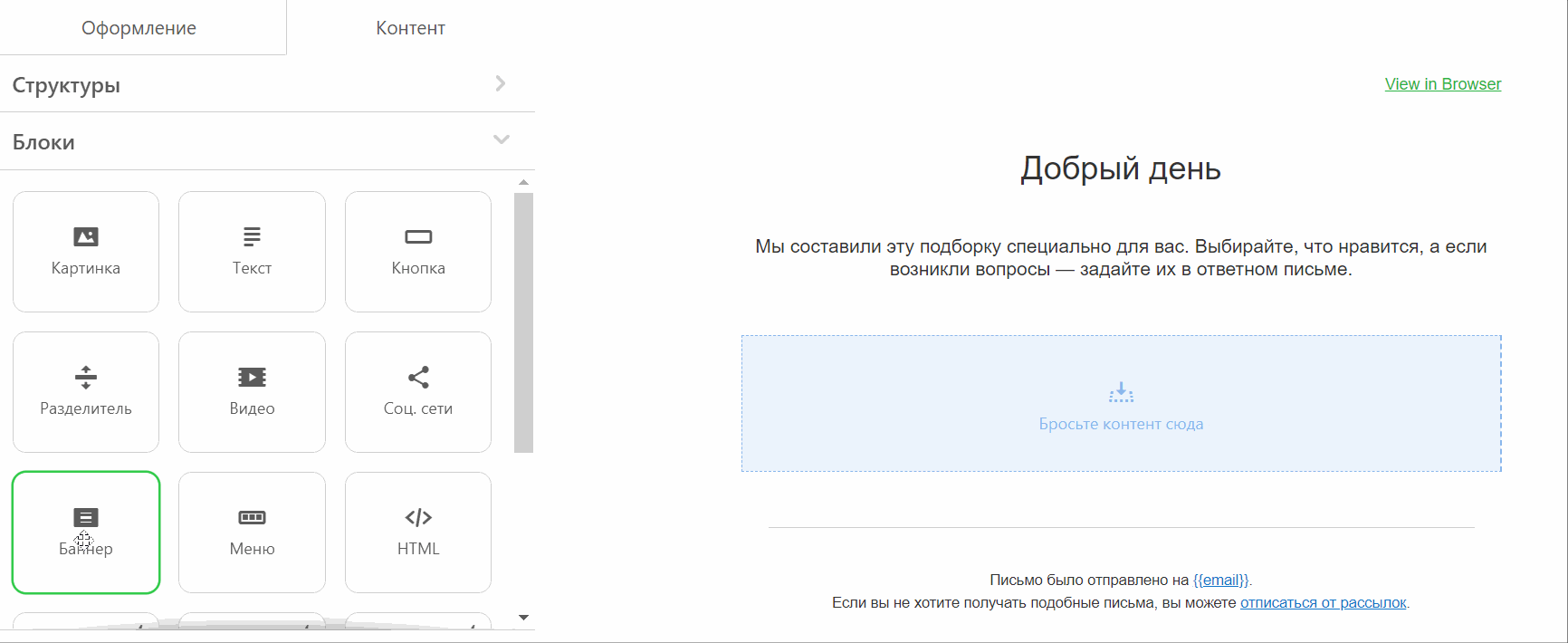Click the blocks list scrollbar thumb
This screenshot has width=1568, height=643.
click(x=523, y=322)
